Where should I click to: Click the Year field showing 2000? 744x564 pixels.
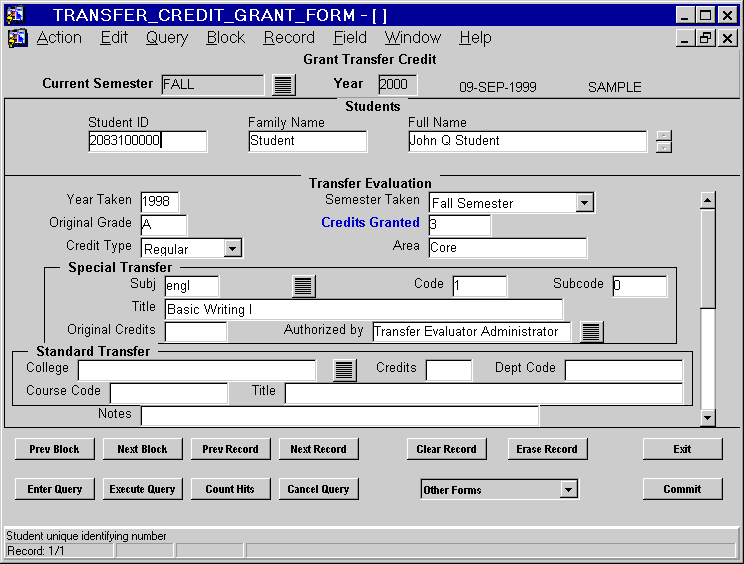[398, 85]
